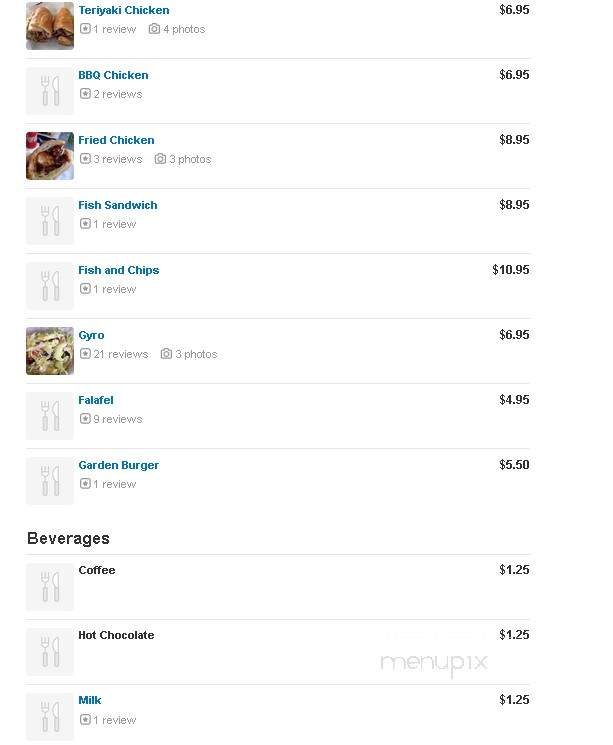Click the fork and knife placeholder for Coffee
The height and width of the screenshot is (745, 613).
[x=50, y=587]
